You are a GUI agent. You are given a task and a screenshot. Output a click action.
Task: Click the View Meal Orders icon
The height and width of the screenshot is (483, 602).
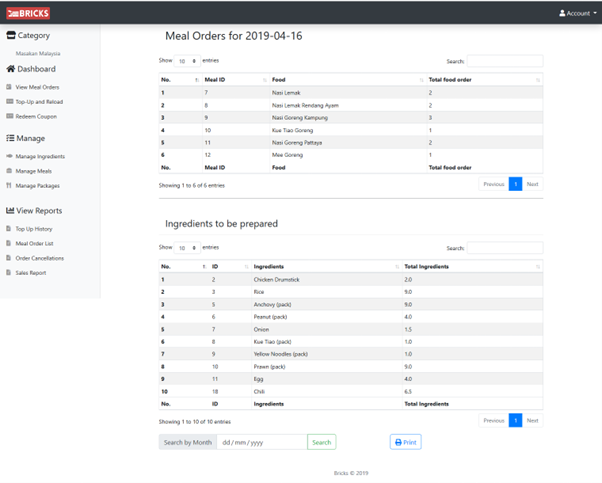click(x=9, y=87)
